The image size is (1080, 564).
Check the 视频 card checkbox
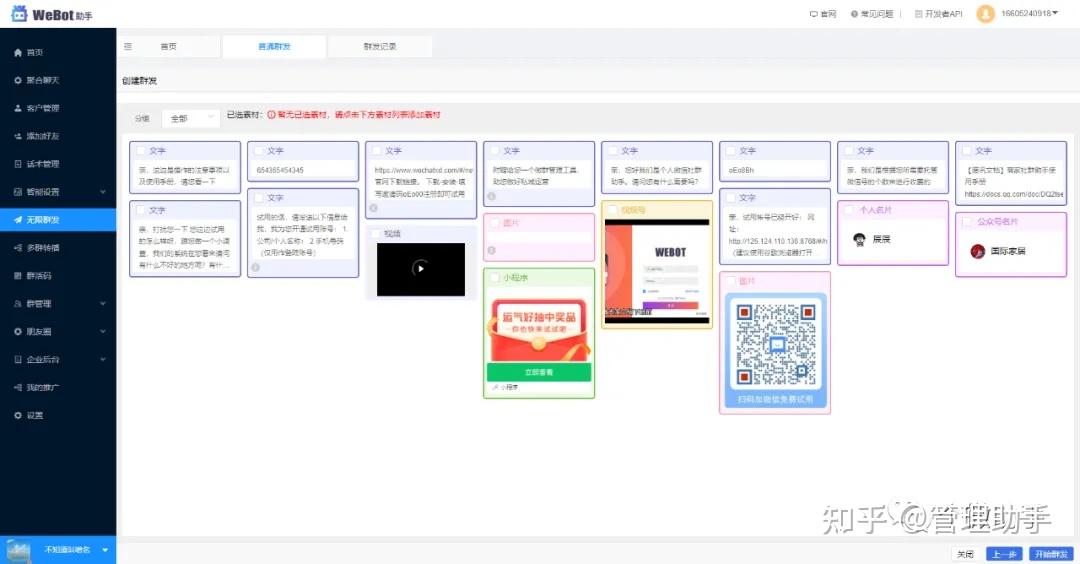[376, 234]
